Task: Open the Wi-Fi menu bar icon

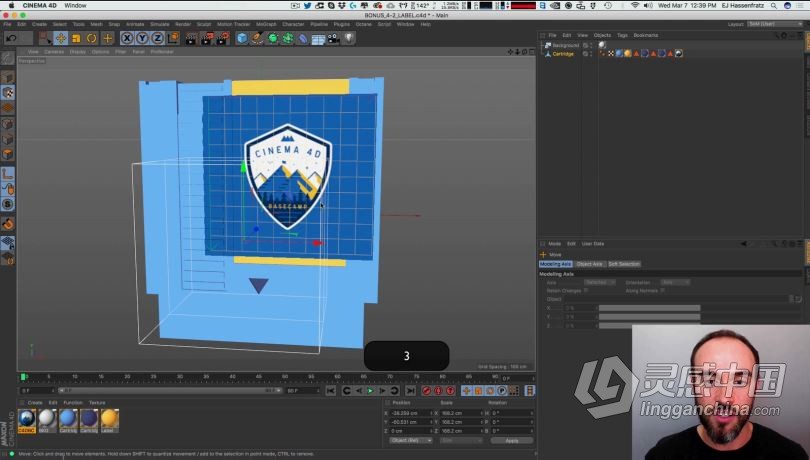Action: pyautogui.click(x=635, y=5)
